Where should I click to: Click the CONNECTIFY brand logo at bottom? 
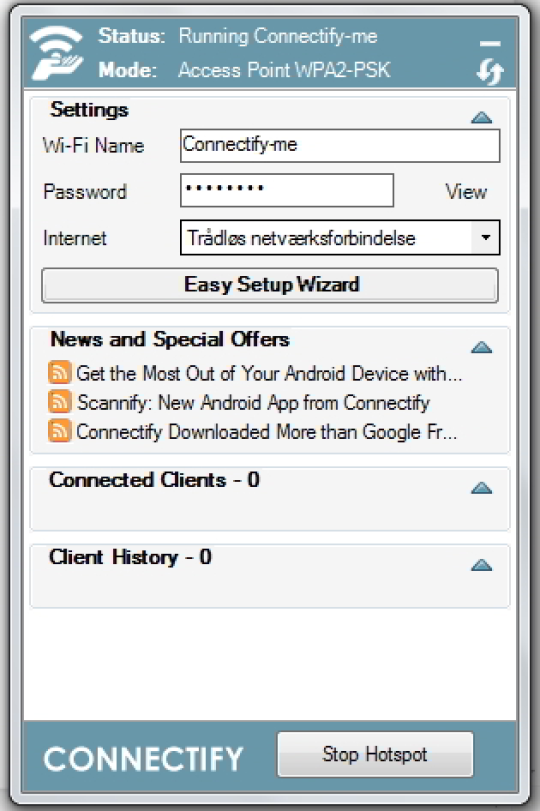point(143,759)
